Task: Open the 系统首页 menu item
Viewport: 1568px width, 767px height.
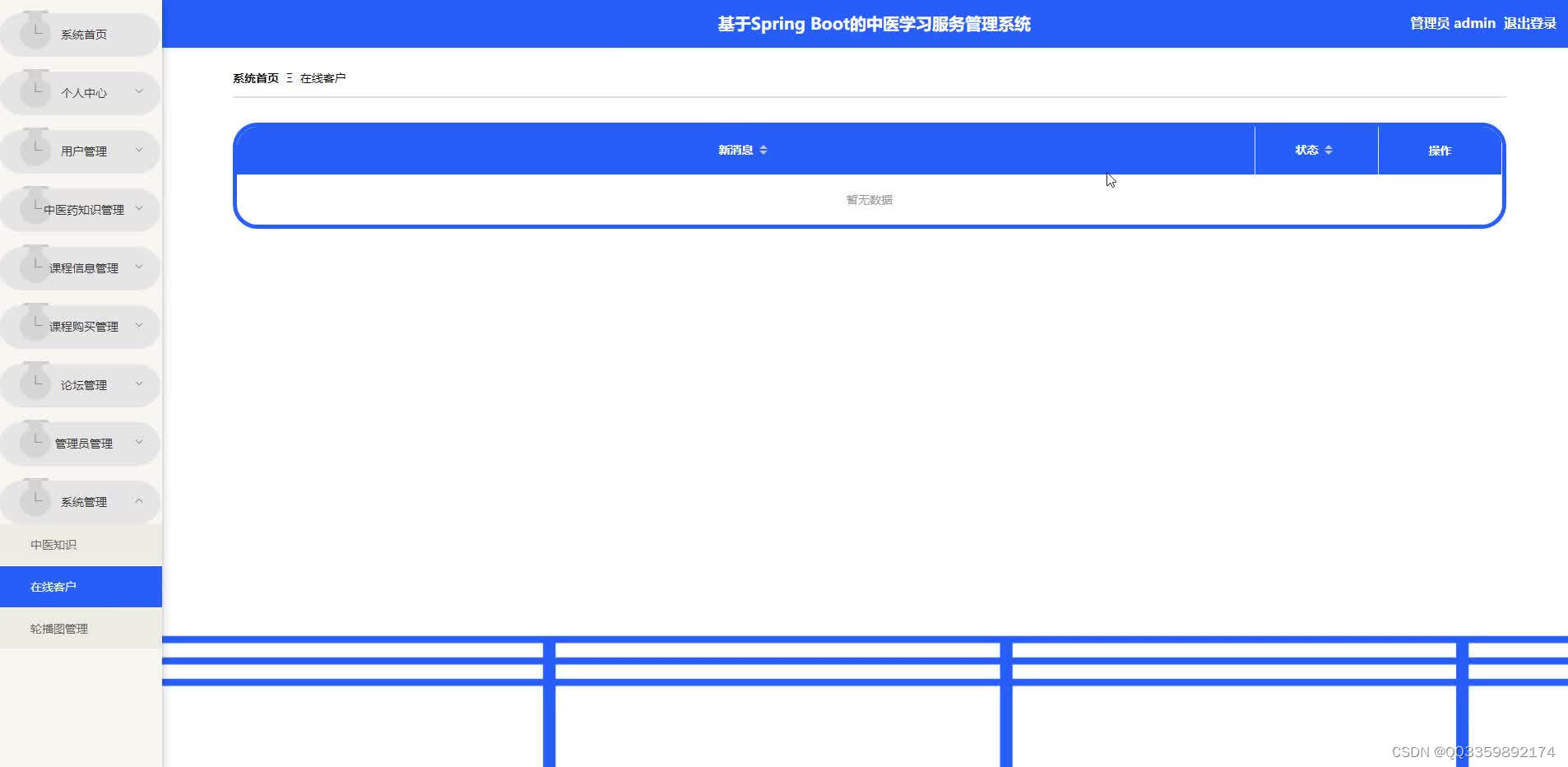Action: 80,35
